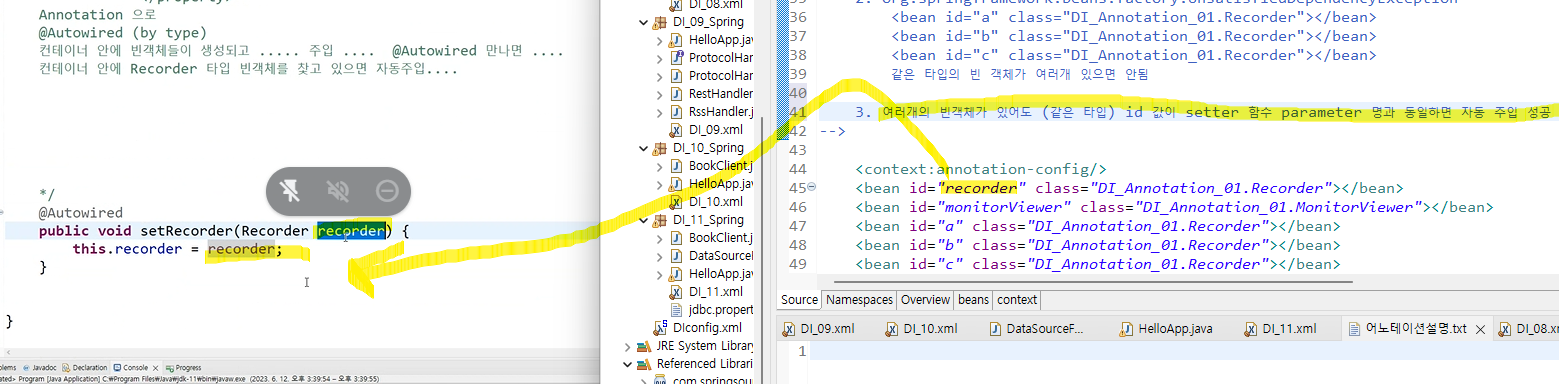Select the DI_11_Spring package label
1559x384 pixels.
tap(708, 219)
